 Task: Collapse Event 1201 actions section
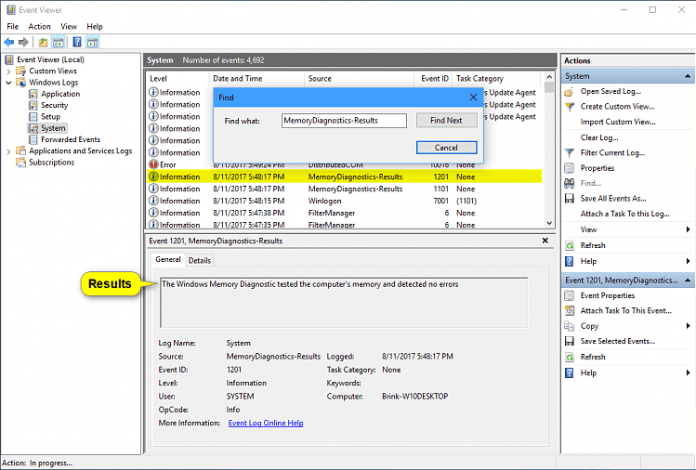[688, 280]
